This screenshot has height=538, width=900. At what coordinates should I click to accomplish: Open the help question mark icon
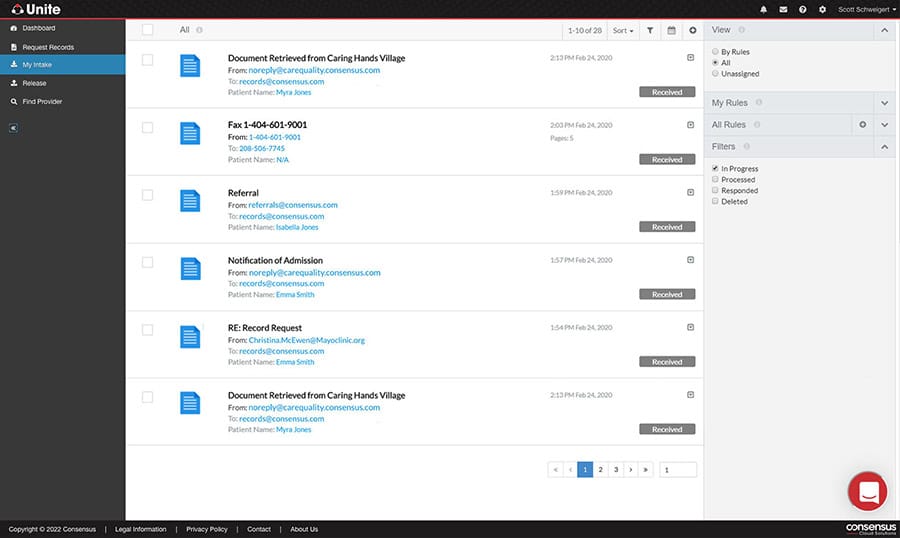pos(802,9)
